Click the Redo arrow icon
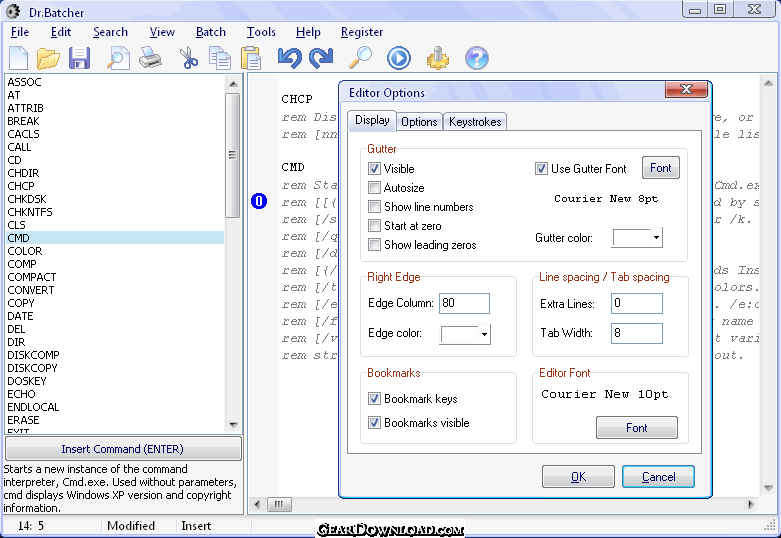781x538 pixels. coord(321,58)
